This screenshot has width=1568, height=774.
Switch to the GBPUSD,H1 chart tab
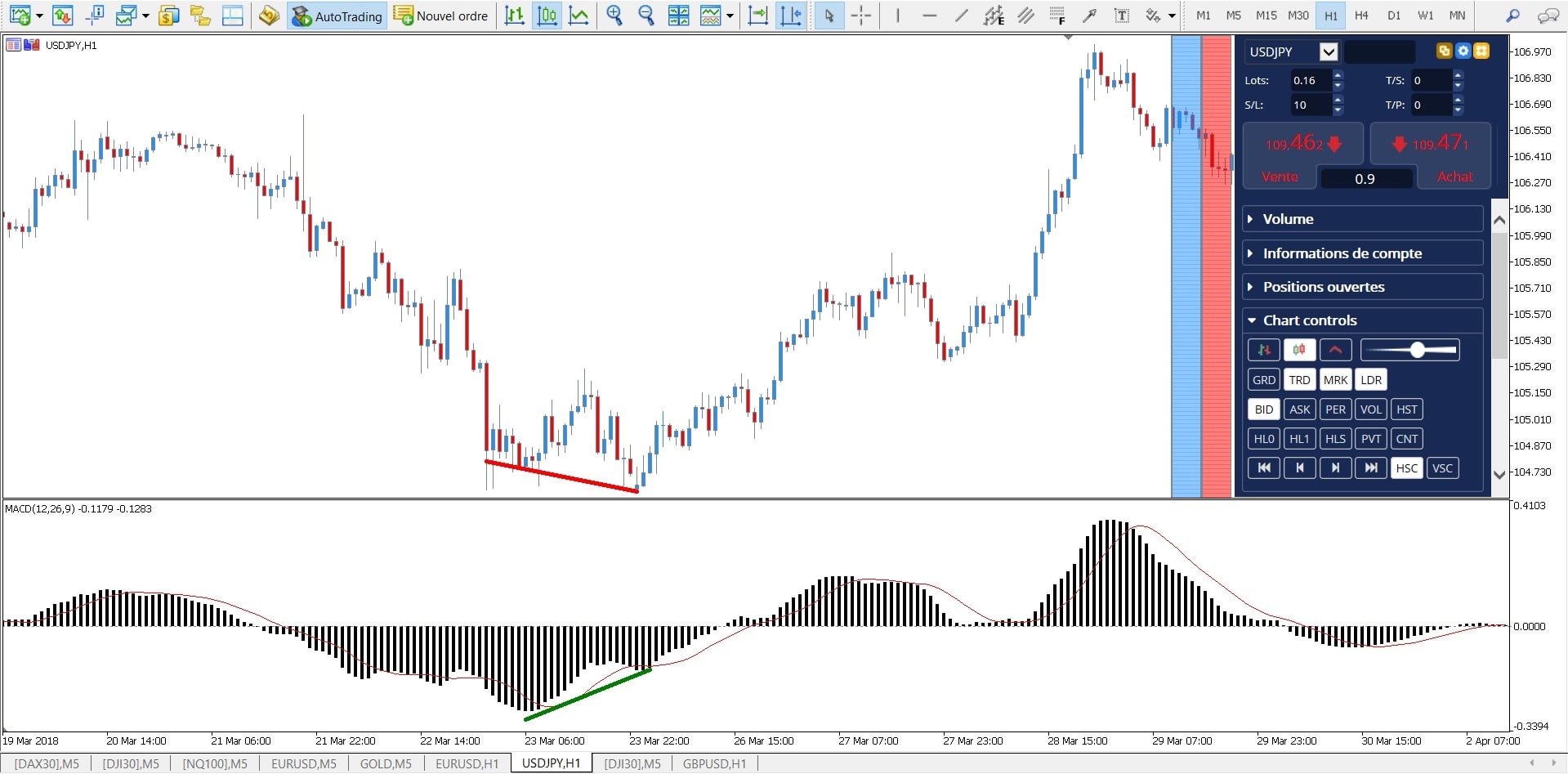(714, 763)
